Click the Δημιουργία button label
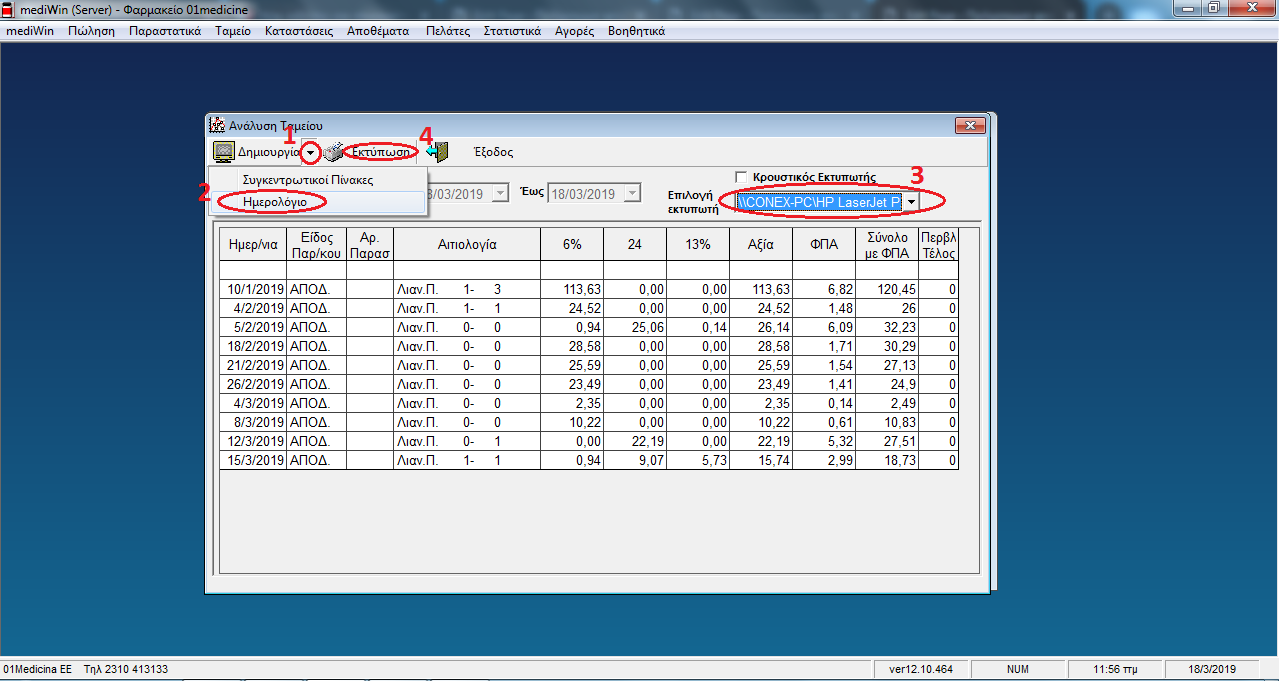 (x=269, y=152)
